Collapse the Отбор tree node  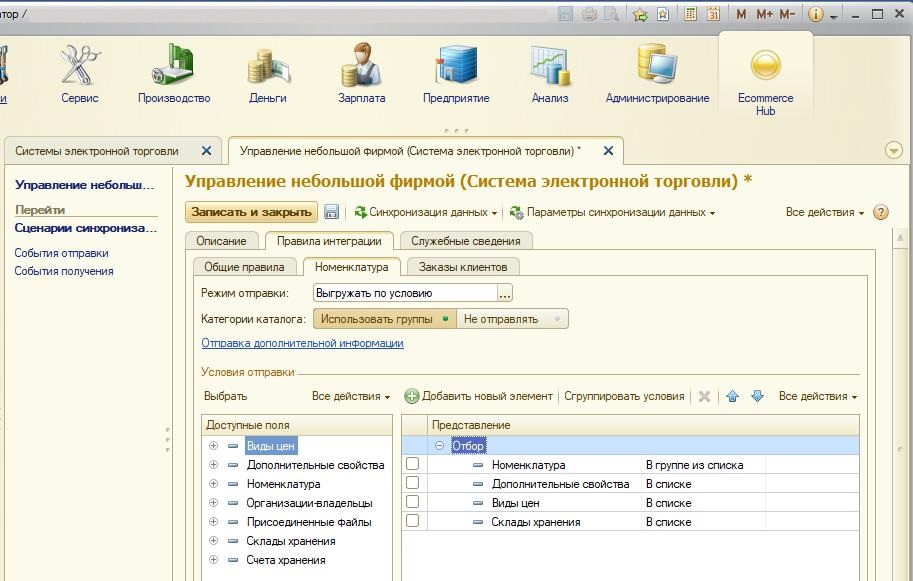tap(439, 446)
